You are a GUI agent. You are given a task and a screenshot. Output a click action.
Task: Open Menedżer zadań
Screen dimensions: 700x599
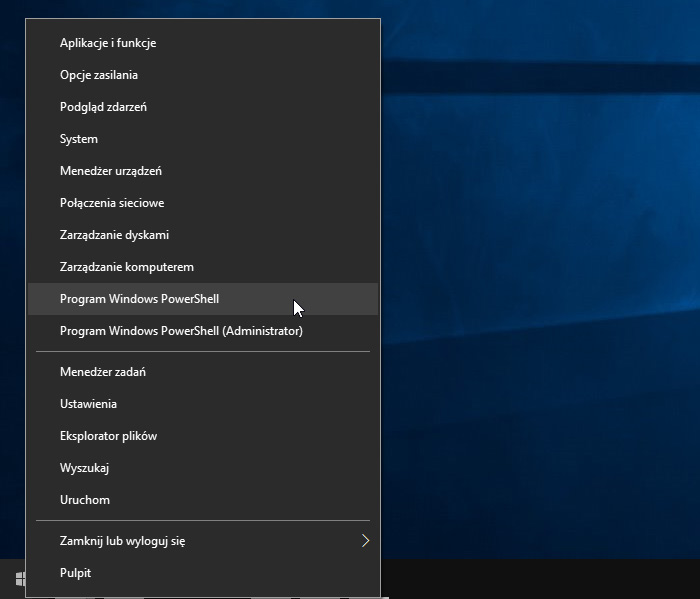[x=203, y=372]
